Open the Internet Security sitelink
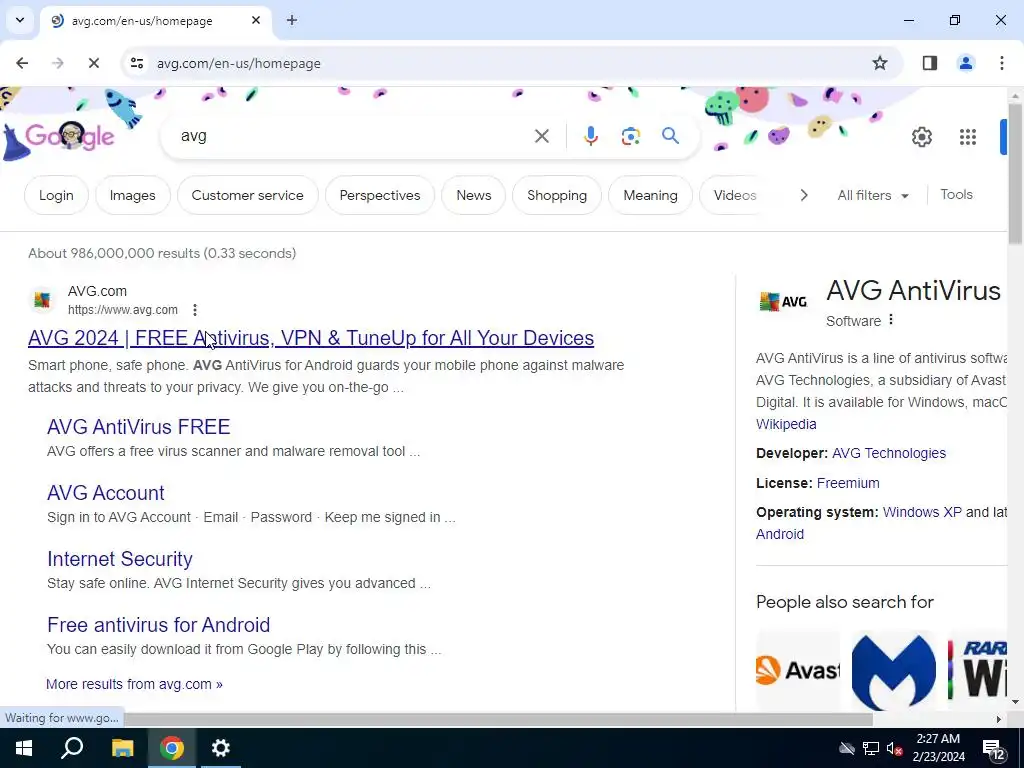This screenshot has height=768, width=1024. tap(120, 558)
